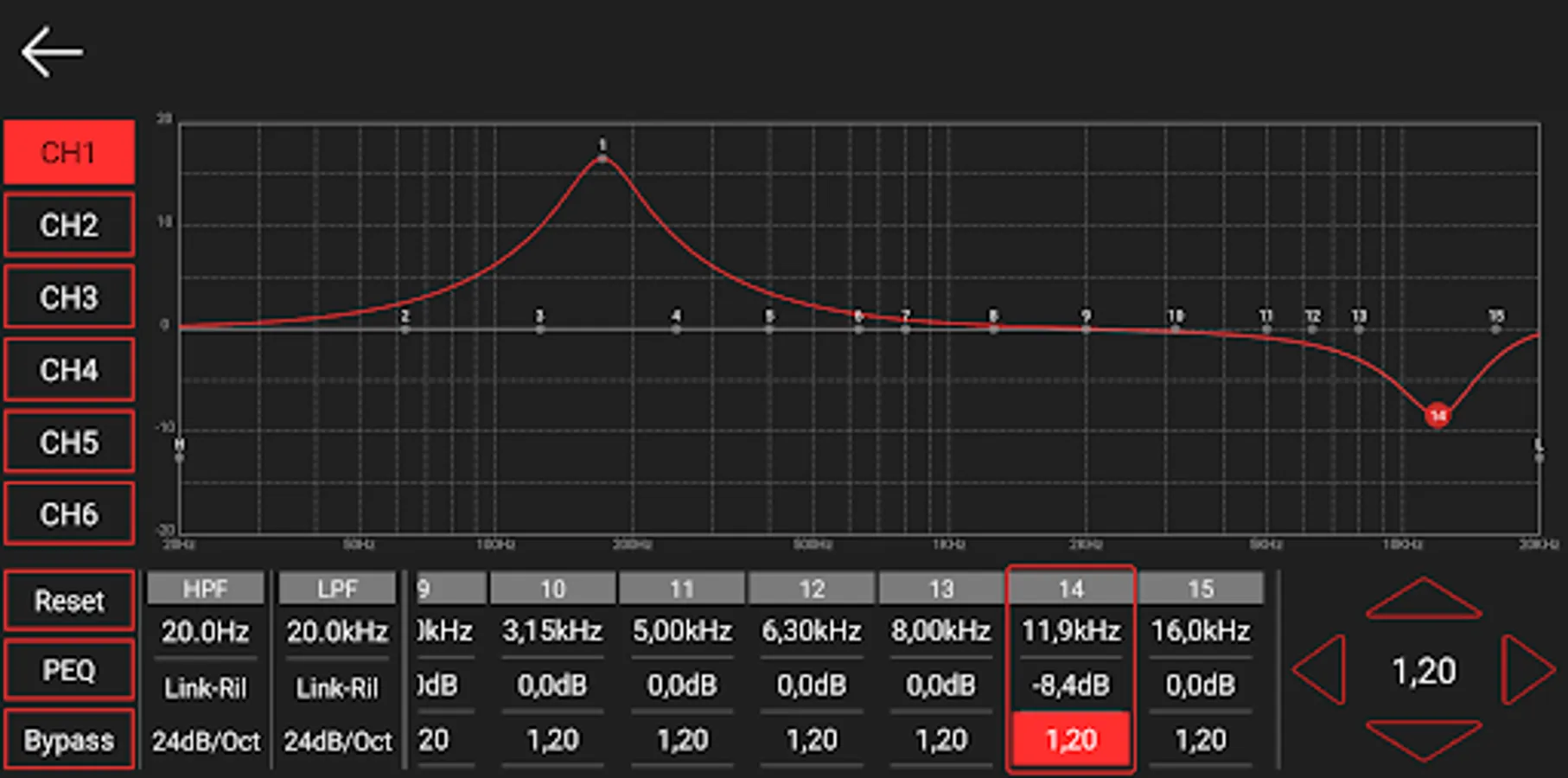Switch to channel CH6

tap(69, 514)
